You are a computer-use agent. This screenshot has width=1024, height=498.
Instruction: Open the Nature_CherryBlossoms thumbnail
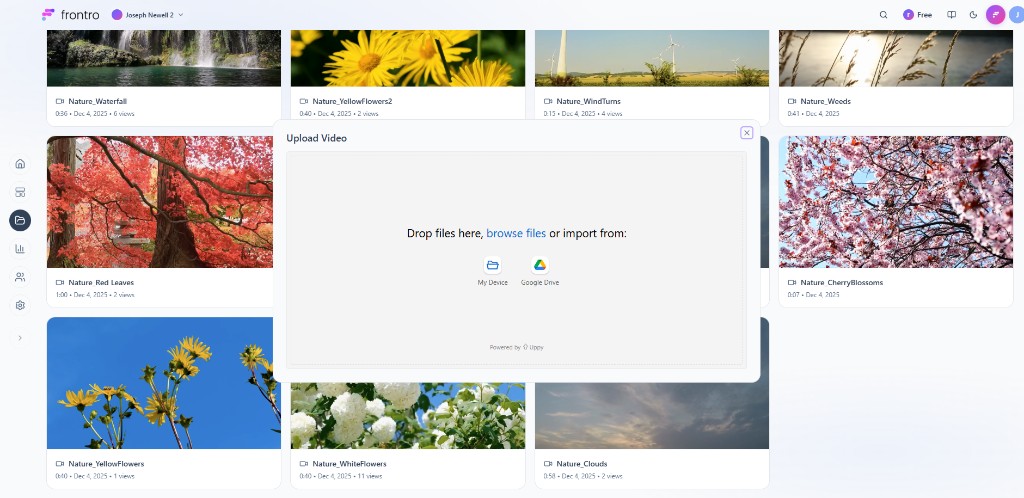click(x=896, y=202)
